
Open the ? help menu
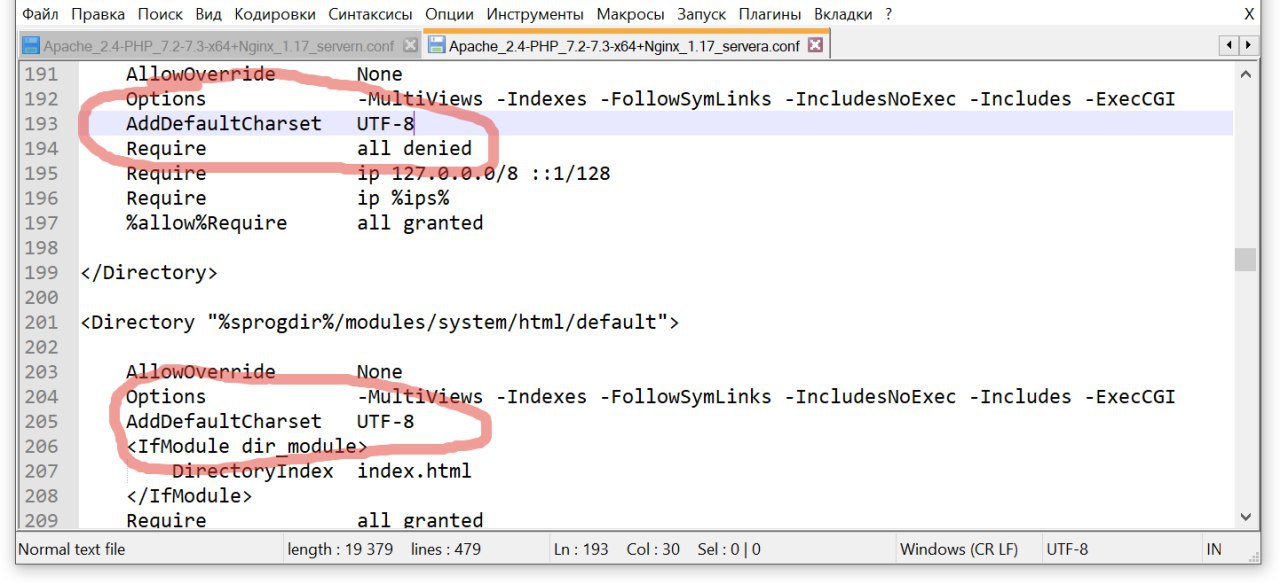pos(889,14)
